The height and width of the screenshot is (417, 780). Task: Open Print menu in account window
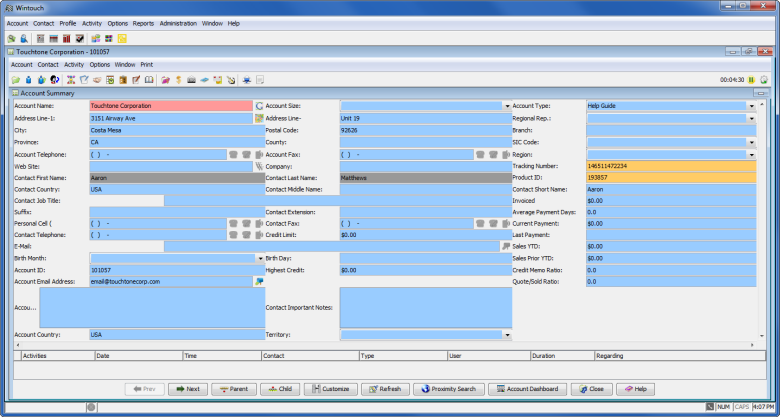147,65
